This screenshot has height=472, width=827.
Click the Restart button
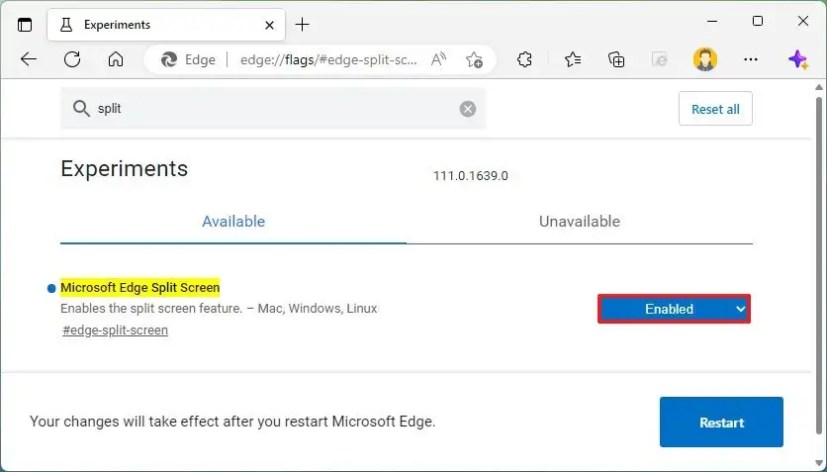(x=721, y=422)
